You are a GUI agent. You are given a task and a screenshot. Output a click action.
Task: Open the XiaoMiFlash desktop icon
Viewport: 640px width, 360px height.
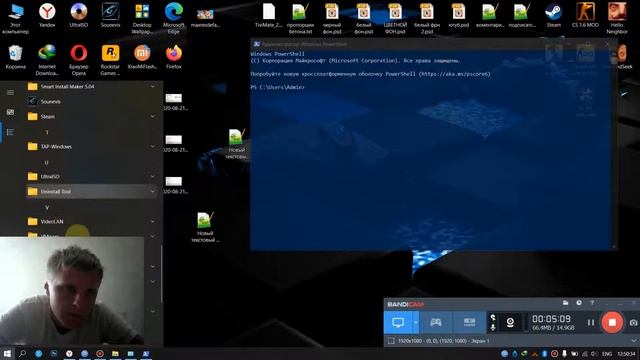click(142, 56)
